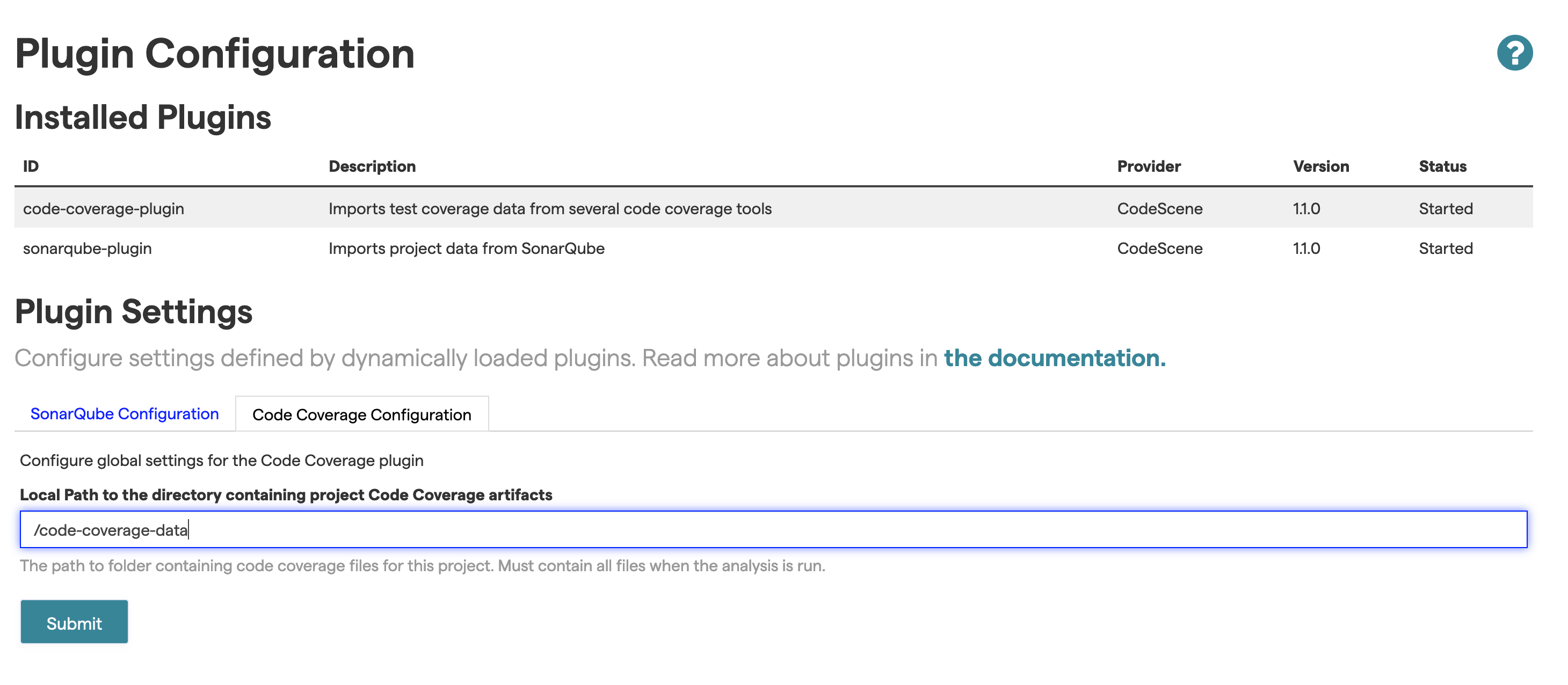The width and height of the screenshot is (1568, 685).
Task: Switch to the SonarQube Configuration tab
Action: (x=124, y=414)
